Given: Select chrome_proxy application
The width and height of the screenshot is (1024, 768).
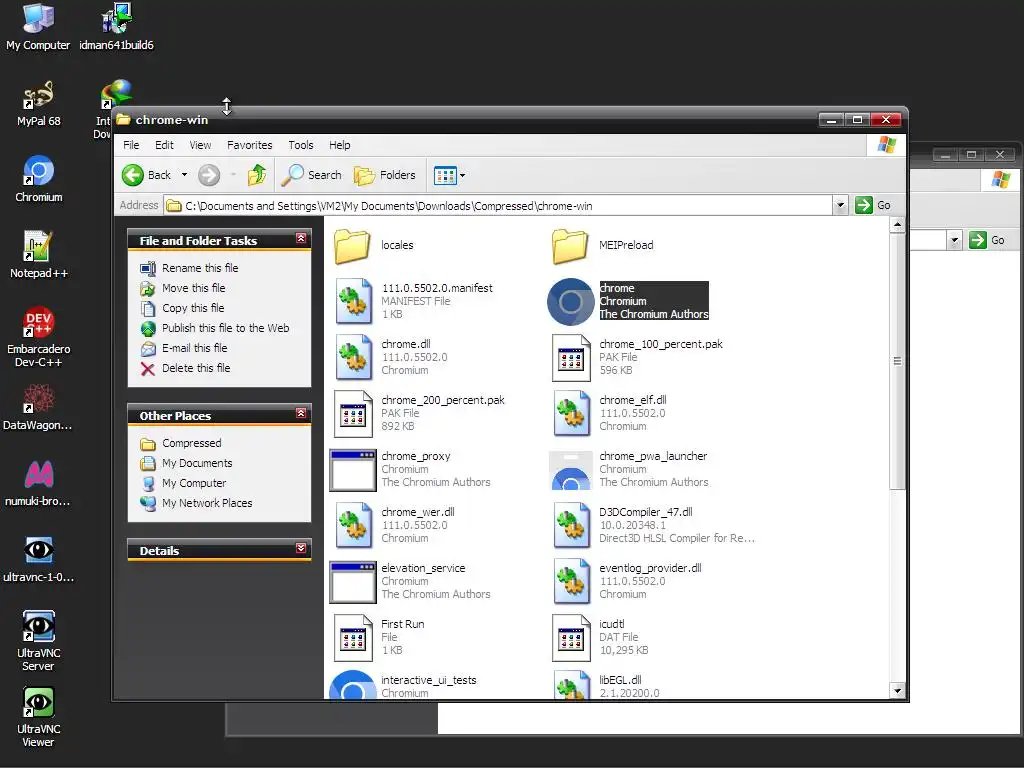Looking at the screenshot, I should 410,470.
